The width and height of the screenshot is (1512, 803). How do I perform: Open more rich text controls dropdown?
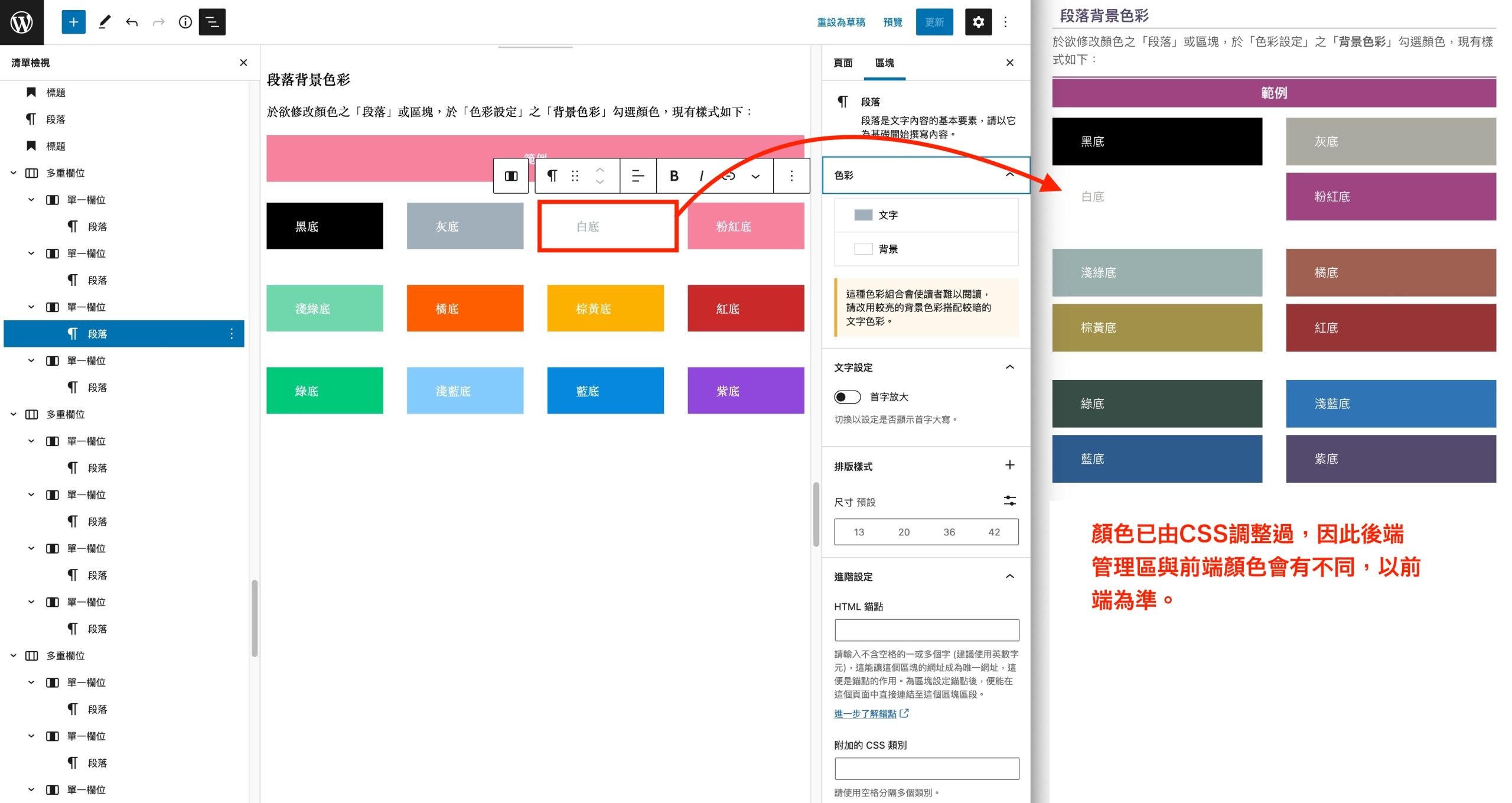[x=755, y=176]
